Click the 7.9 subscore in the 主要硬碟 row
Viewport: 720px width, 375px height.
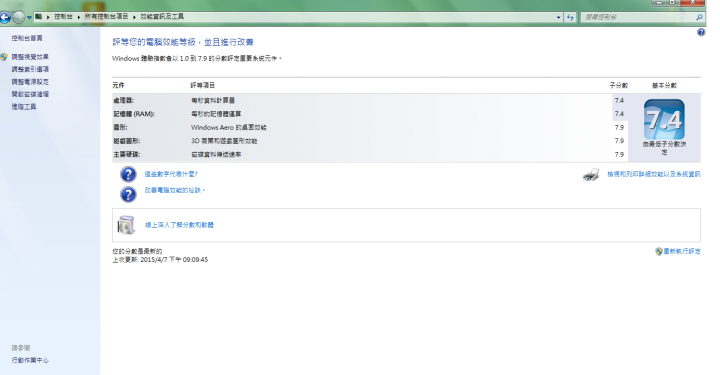click(x=619, y=155)
